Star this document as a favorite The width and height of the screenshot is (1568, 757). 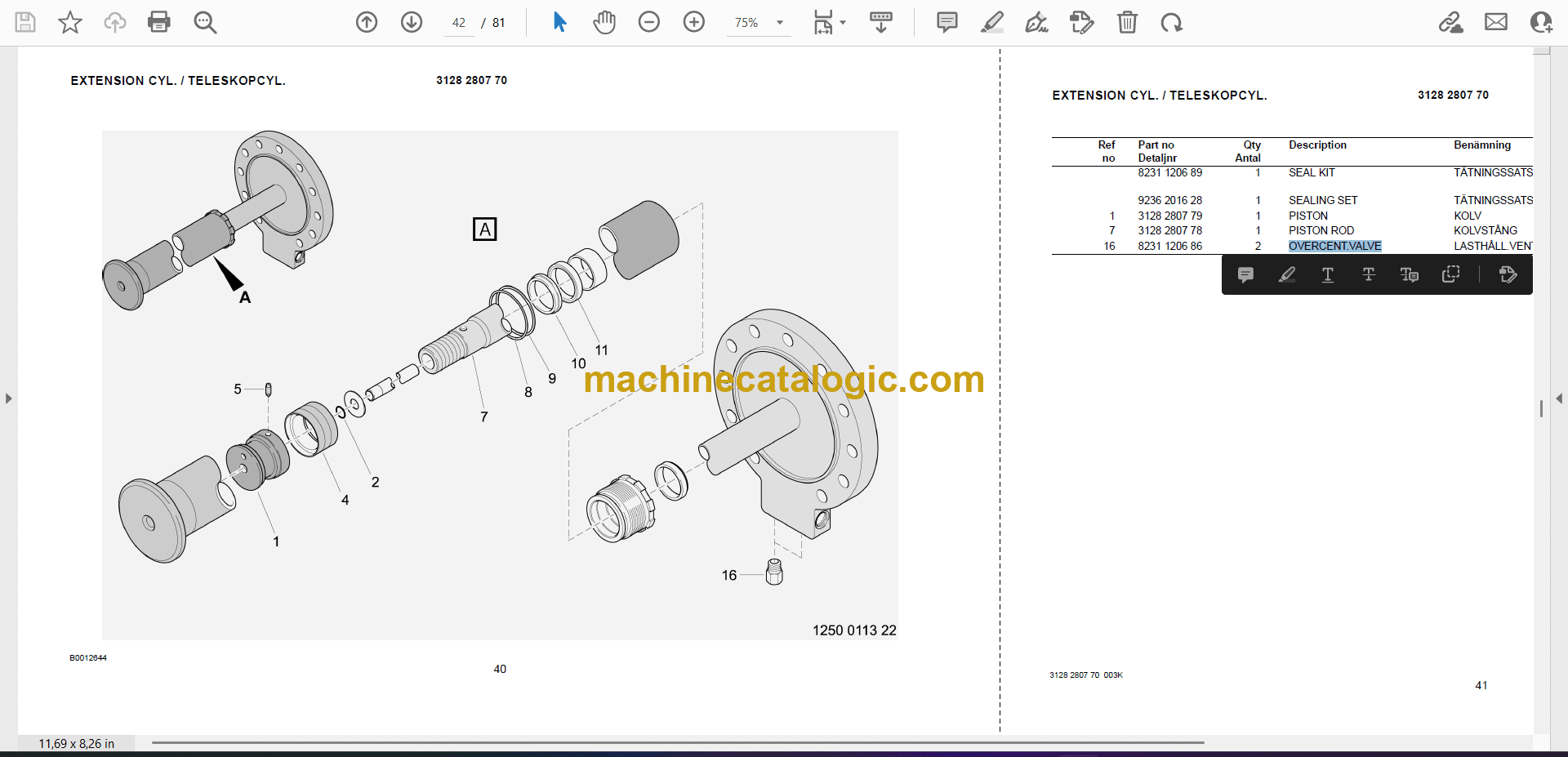tap(70, 22)
